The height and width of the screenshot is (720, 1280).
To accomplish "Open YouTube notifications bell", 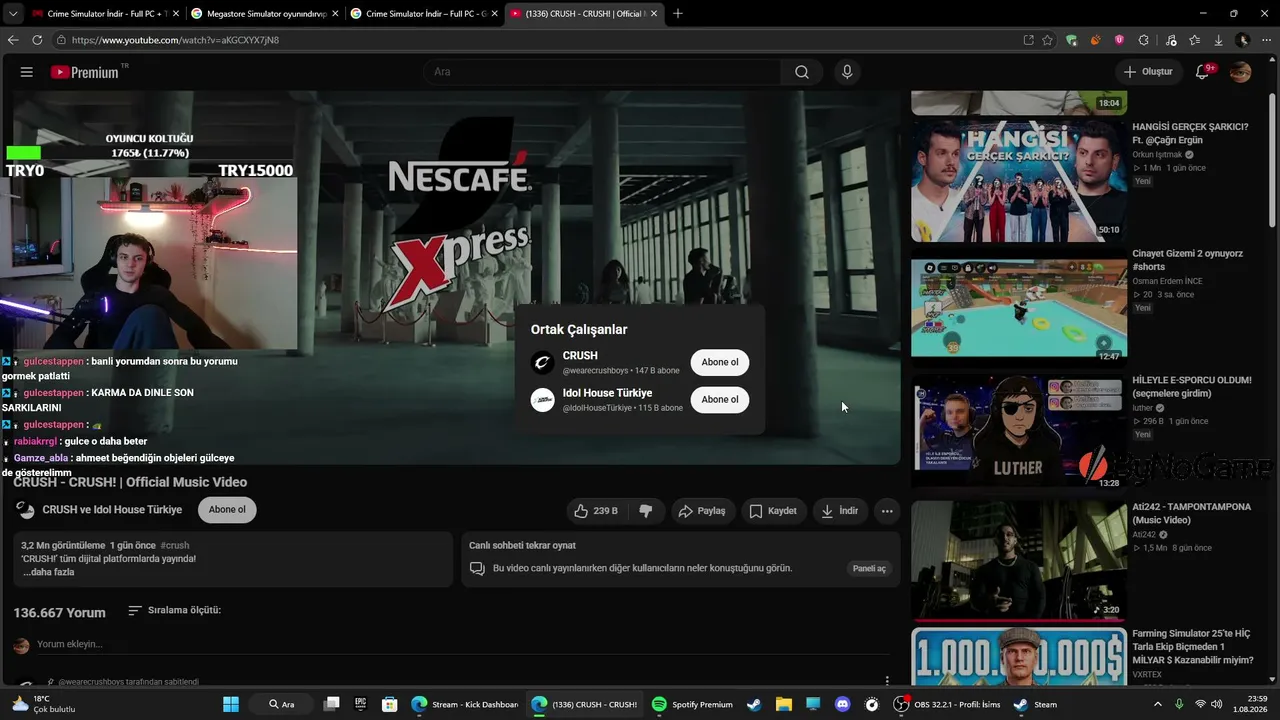I will coord(1203,72).
